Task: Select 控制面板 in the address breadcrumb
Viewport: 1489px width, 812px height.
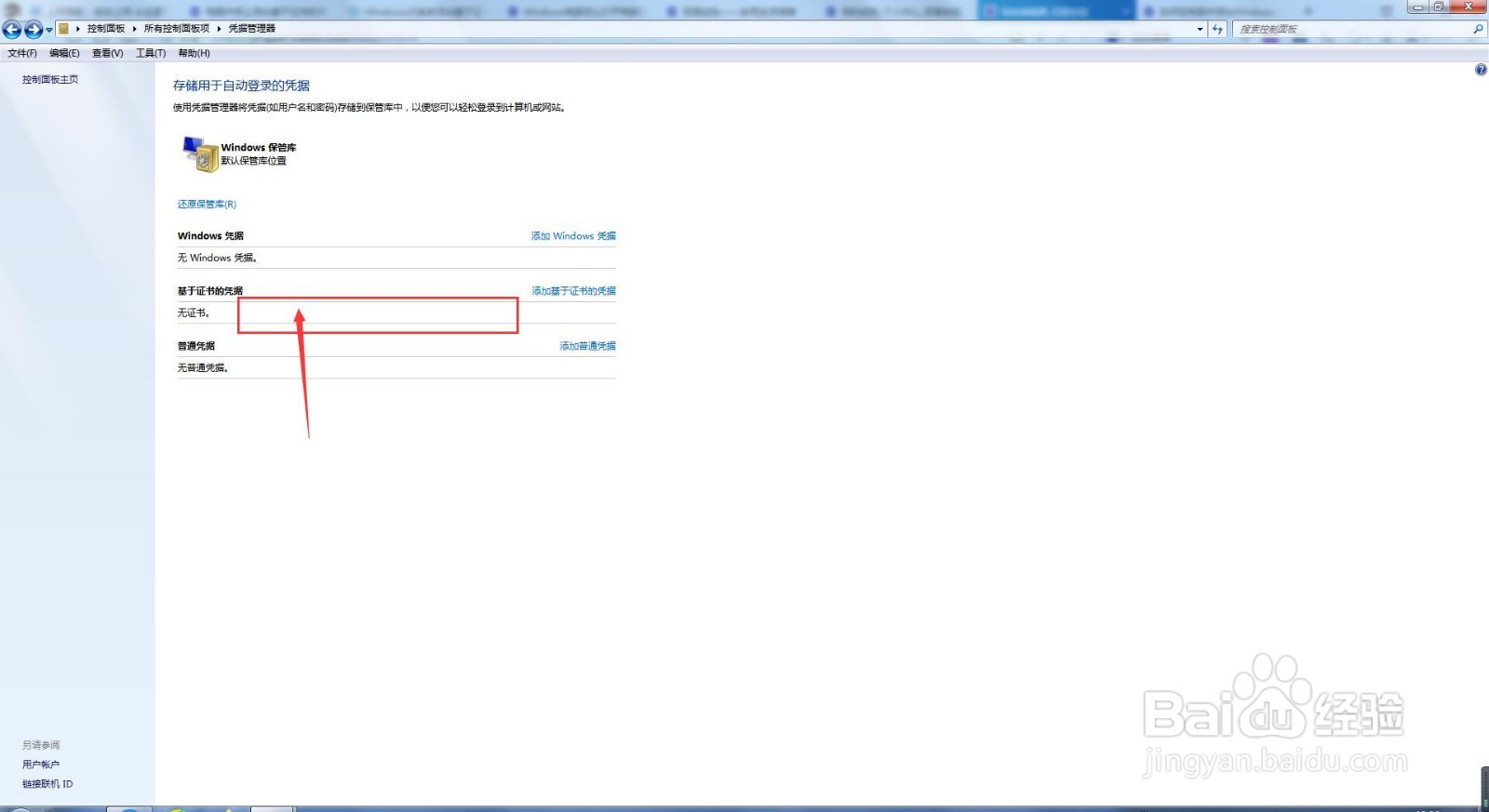Action: pos(106,29)
